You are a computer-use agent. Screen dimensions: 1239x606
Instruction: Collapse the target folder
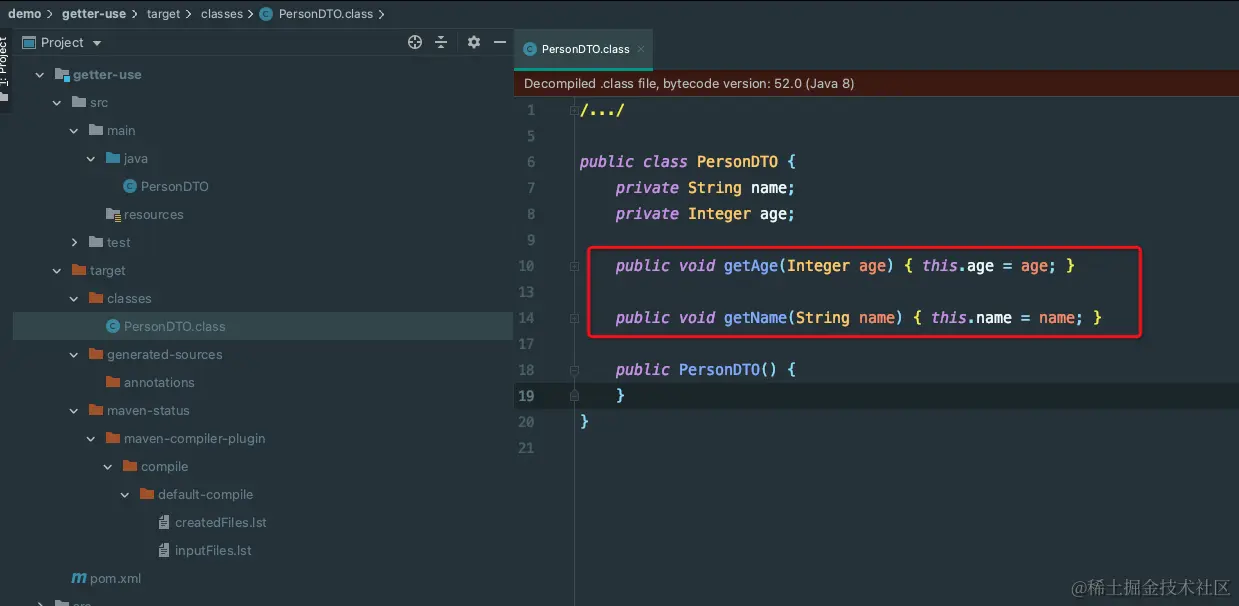coord(57,271)
